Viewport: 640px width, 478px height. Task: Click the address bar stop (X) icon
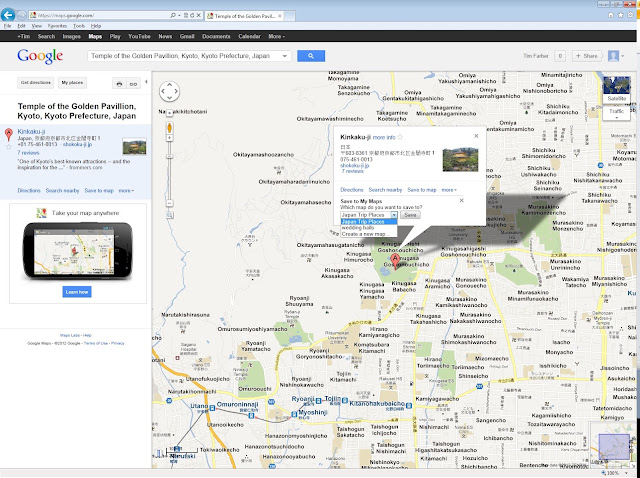tap(199, 16)
